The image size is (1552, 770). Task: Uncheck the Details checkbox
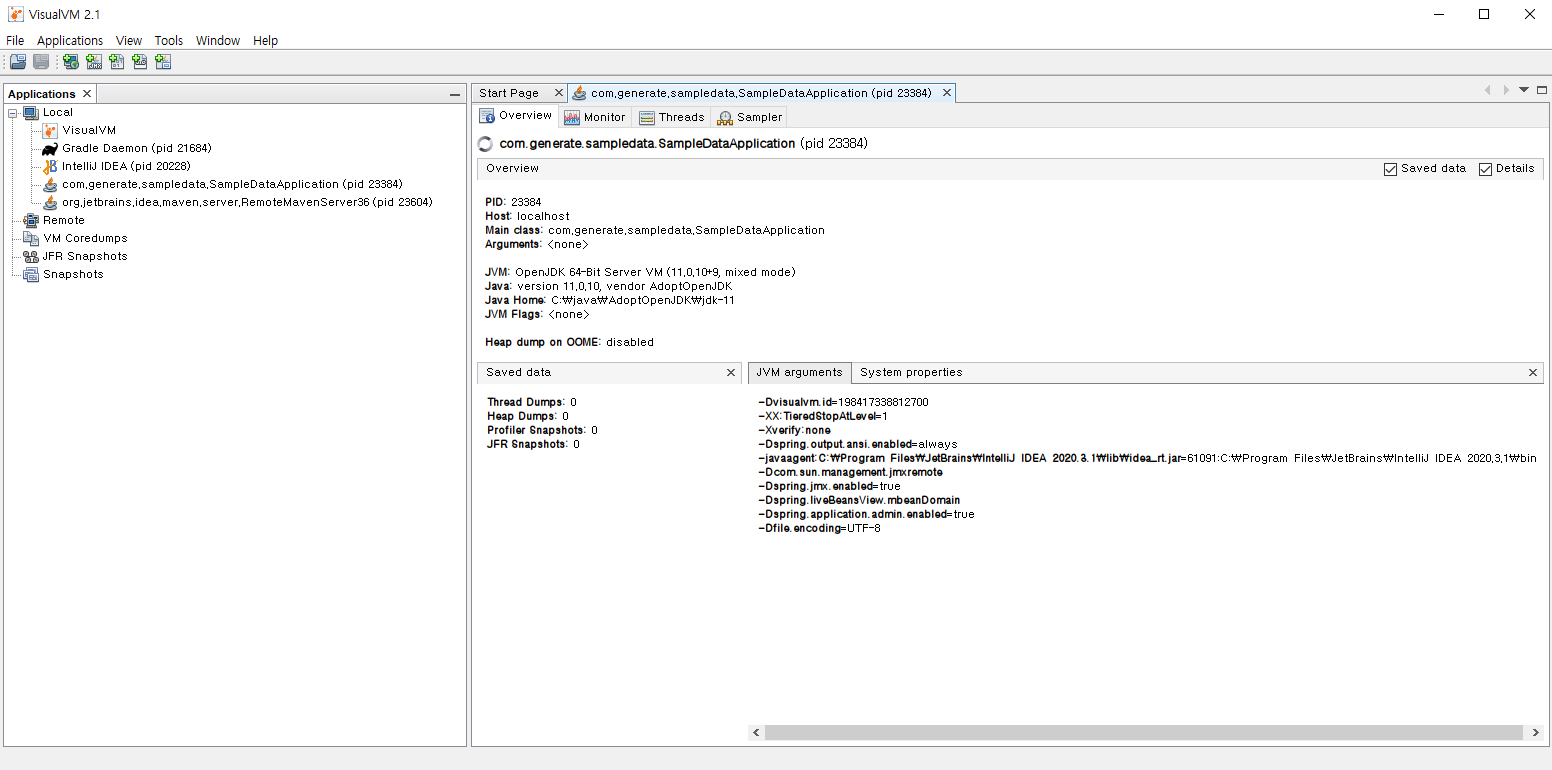point(1485,169)
